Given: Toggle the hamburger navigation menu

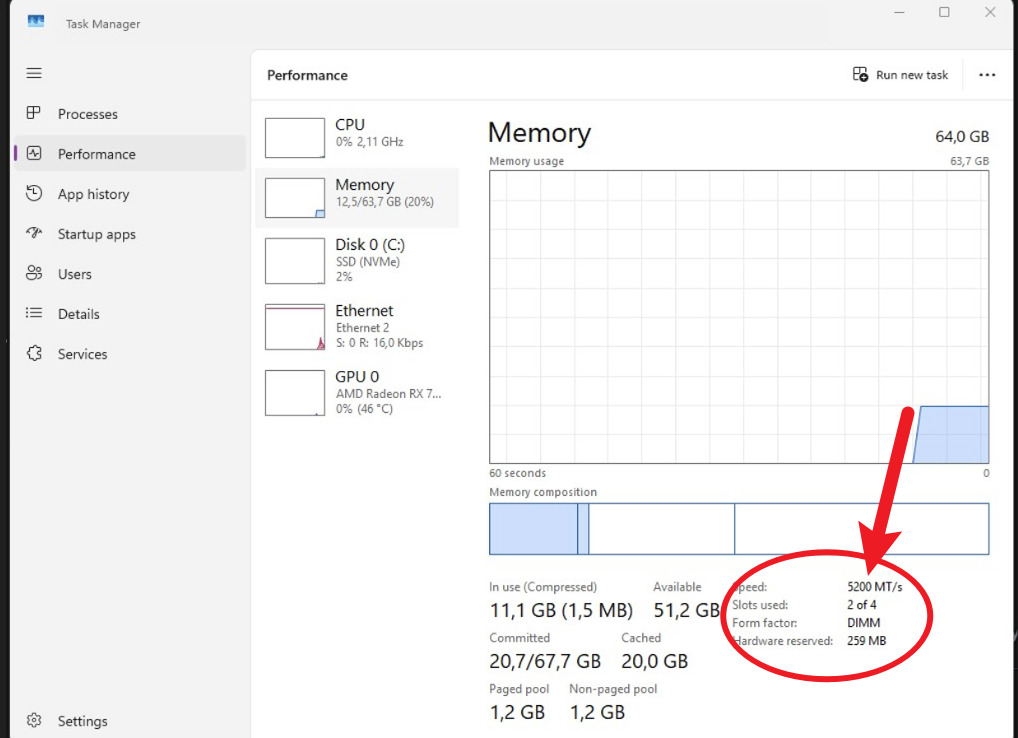Looking at the screenshot, I should [34, 73].
